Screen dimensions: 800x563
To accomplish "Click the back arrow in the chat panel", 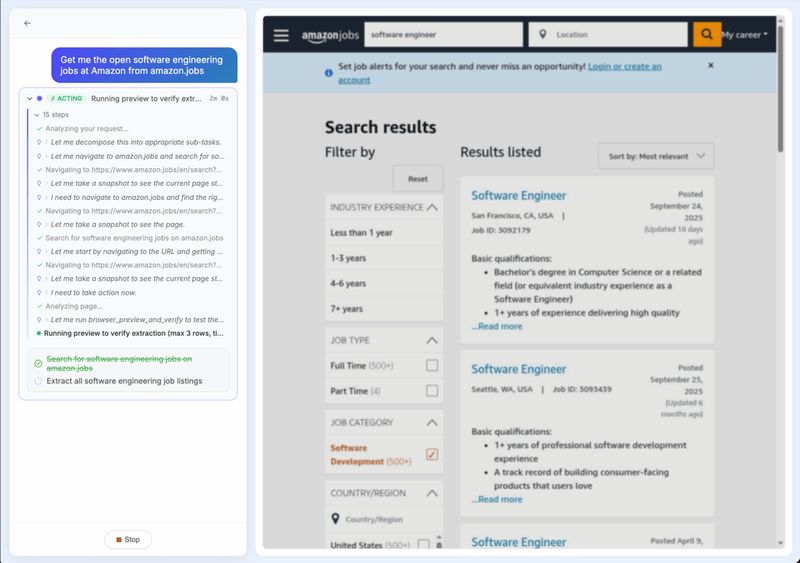I will (28, 23).
